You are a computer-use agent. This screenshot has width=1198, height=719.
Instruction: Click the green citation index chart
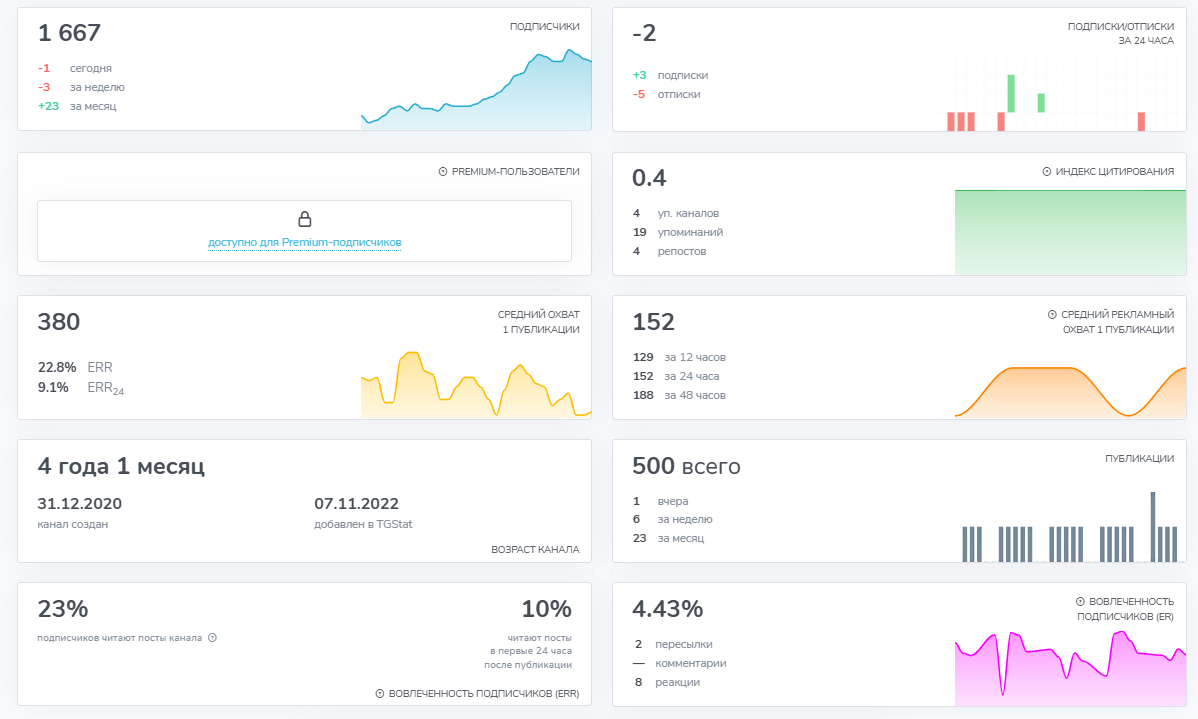click(x=1070, y=232)
